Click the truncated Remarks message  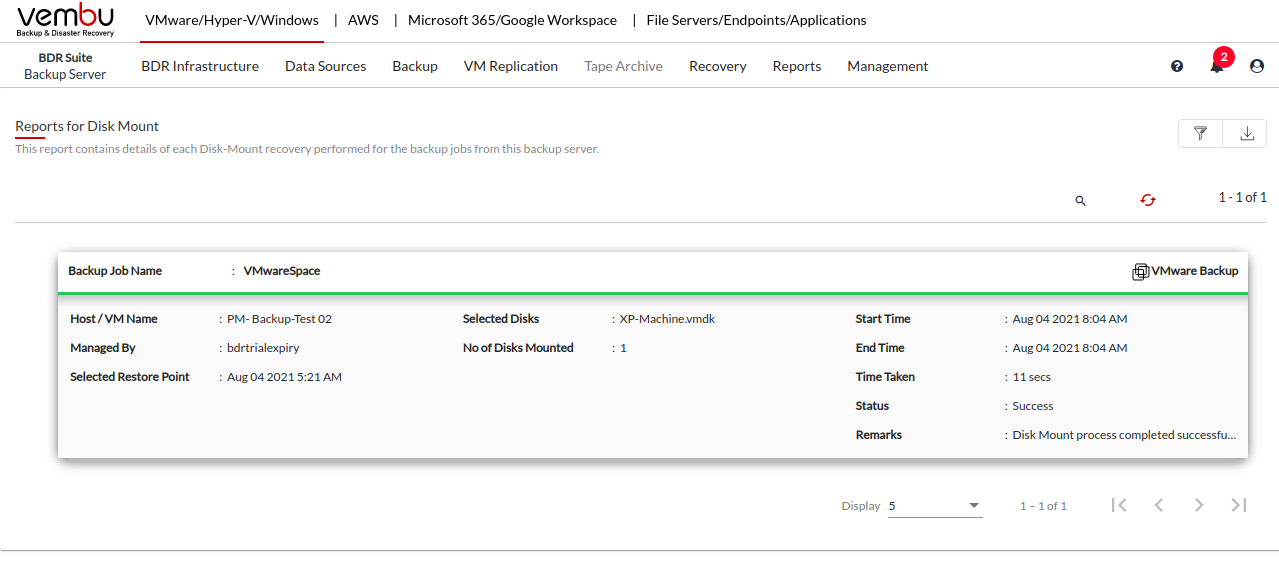[1125, 435]
